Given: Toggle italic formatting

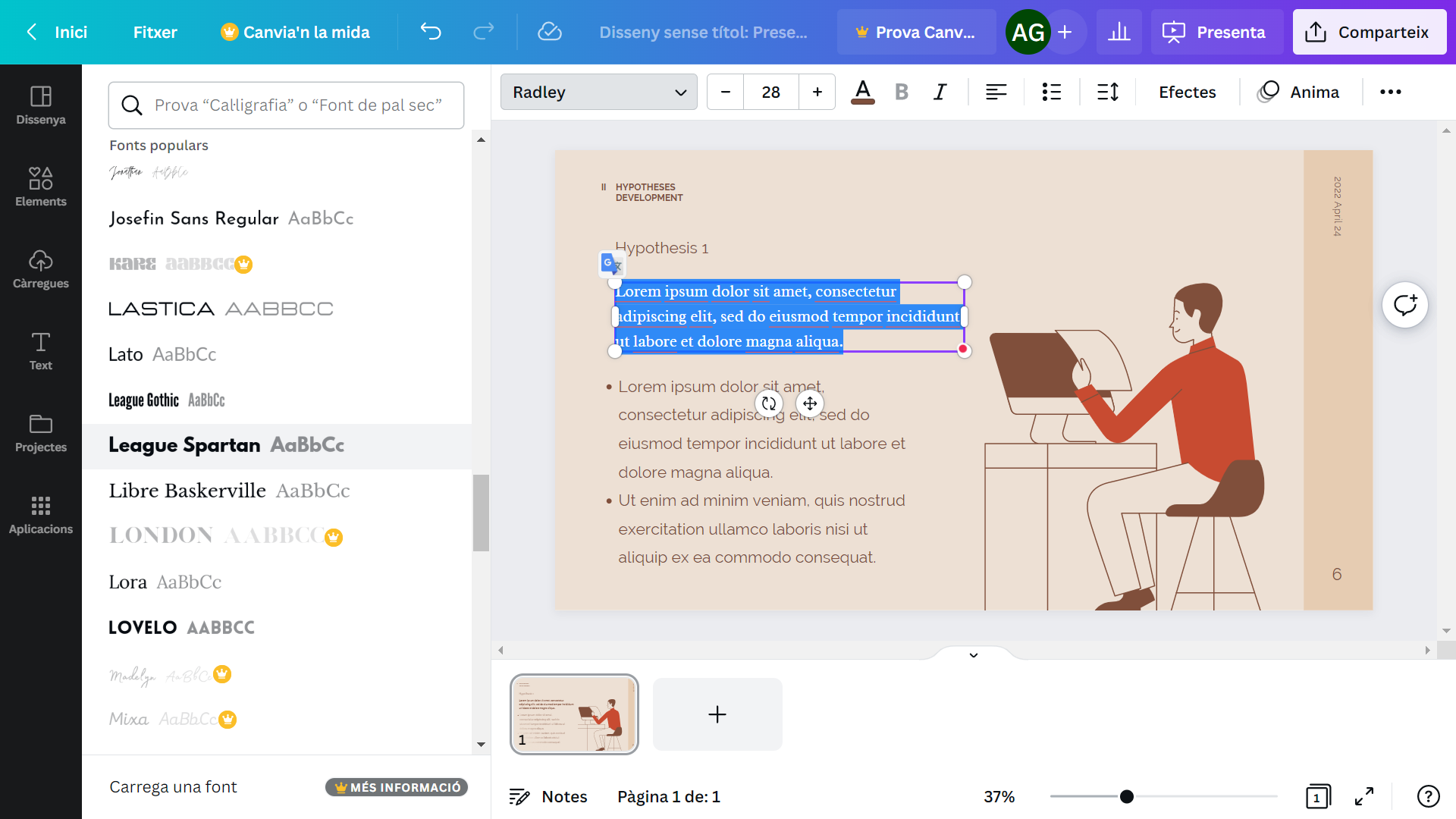Looking at the screenshot, I should click(x=940, y=92).
